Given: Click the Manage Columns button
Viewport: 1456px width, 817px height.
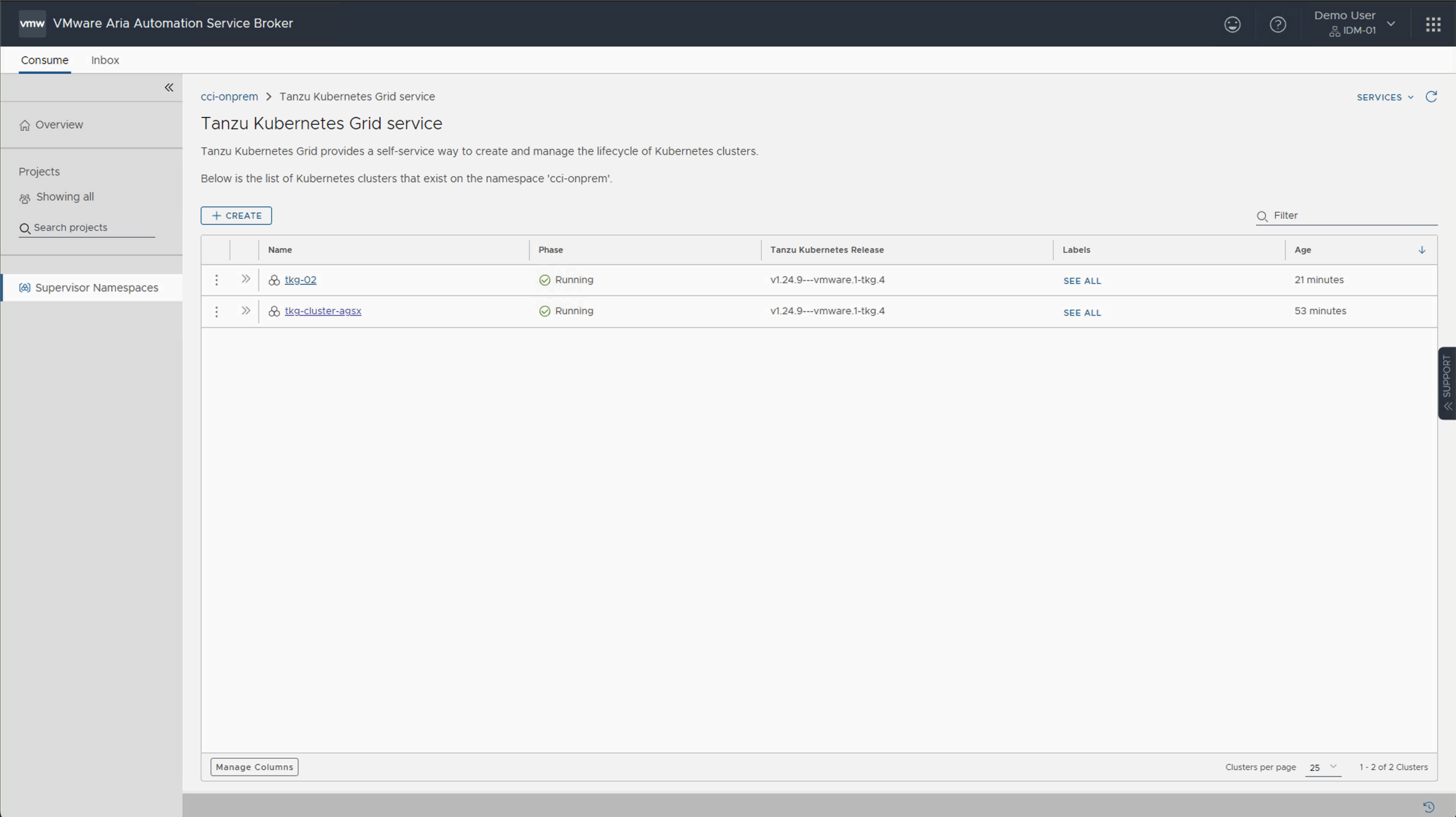Looking at the screenshot, I should coord(254,767).
